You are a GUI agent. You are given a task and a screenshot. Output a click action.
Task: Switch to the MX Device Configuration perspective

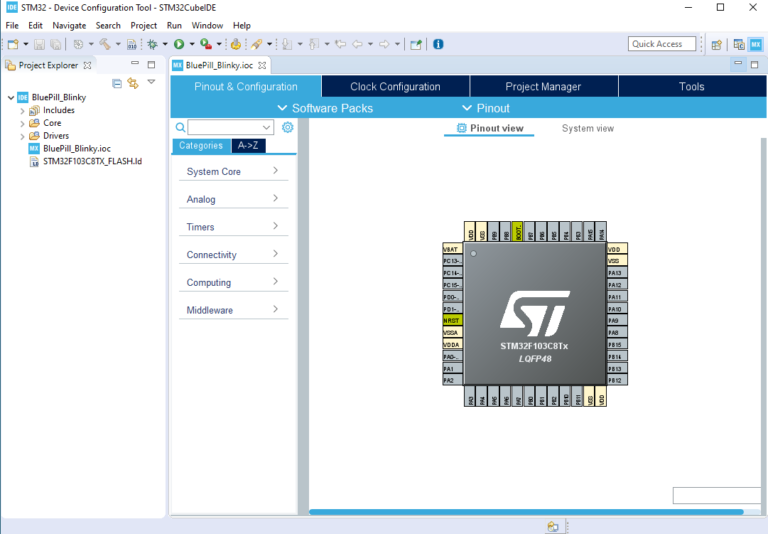[756, 45]
